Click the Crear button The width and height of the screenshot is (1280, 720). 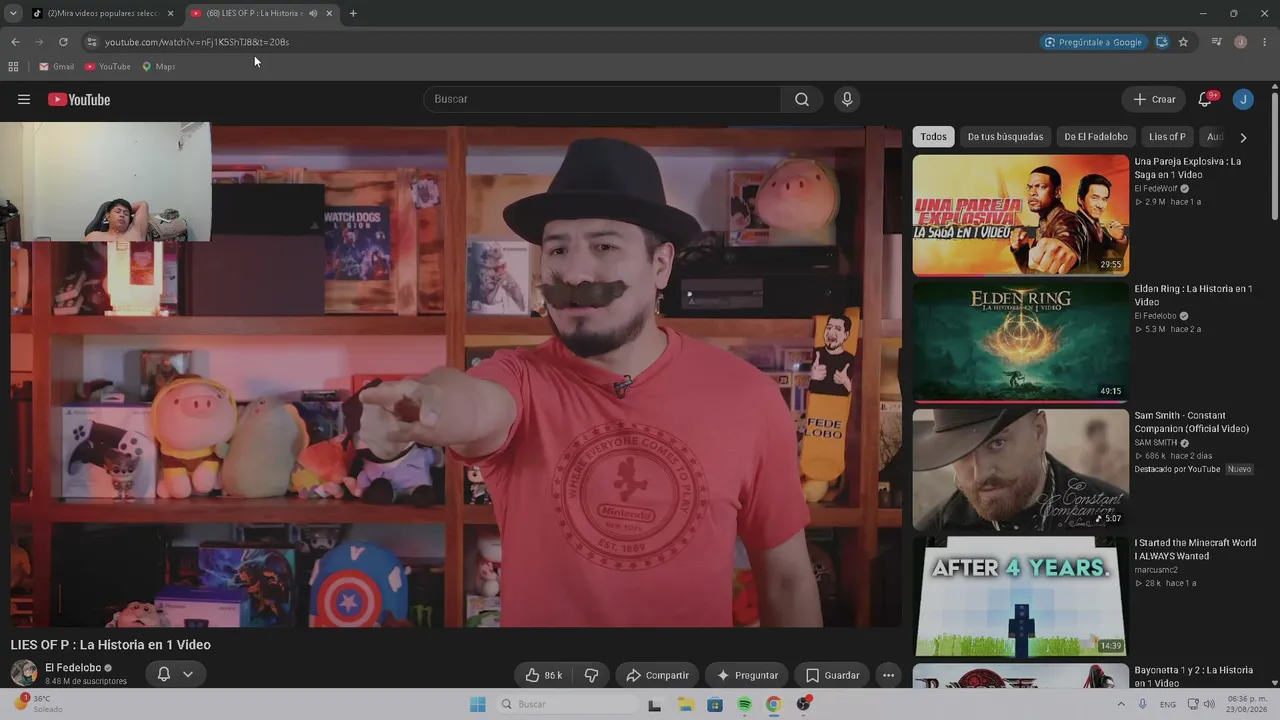click(x=1154, y=99)
